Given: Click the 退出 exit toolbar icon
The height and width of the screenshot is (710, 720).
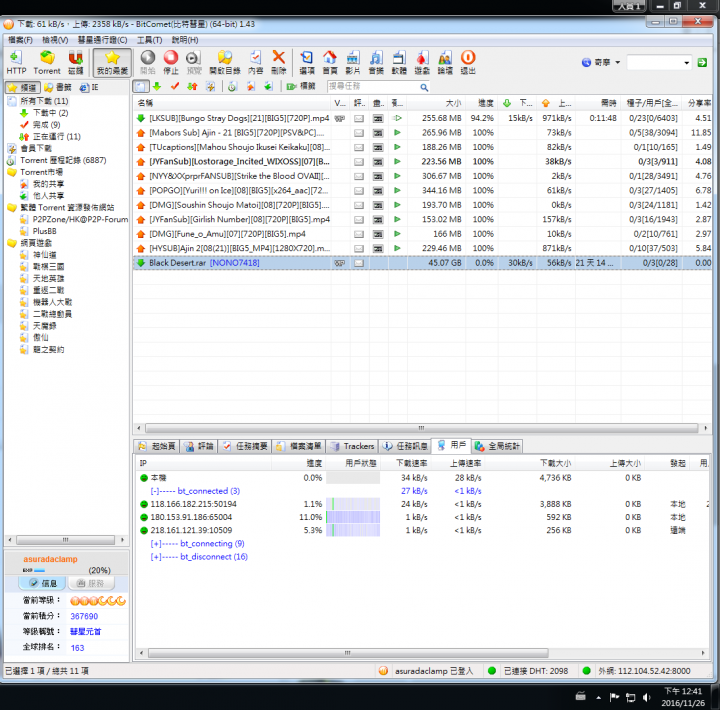Looking at the screenshot, I should click(468, 62).
